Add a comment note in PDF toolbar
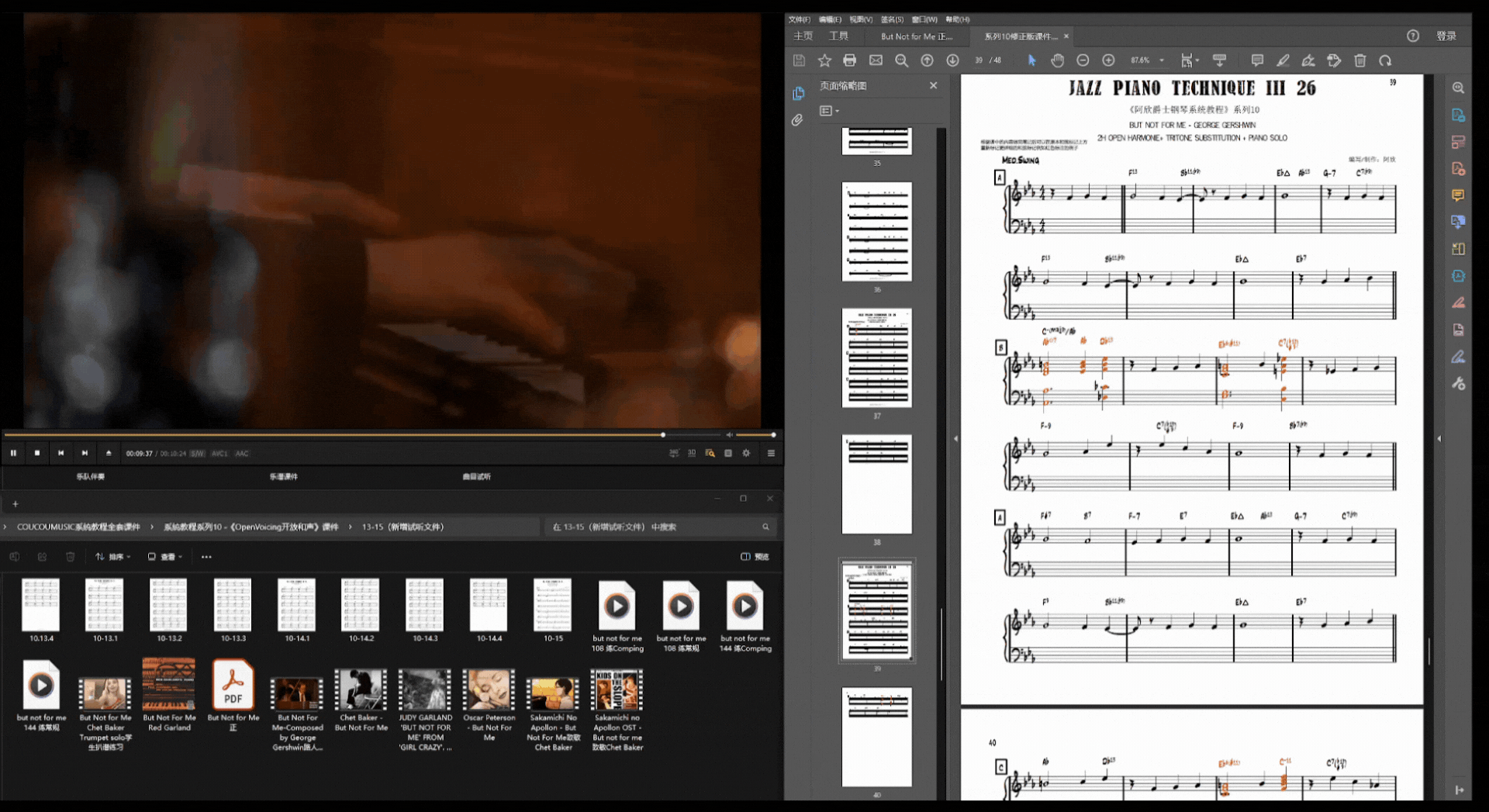Screen dimensions: 1489x812 [x=1257, y=60]
